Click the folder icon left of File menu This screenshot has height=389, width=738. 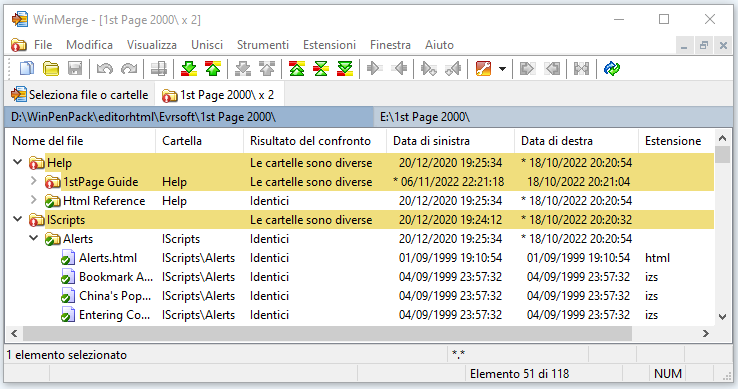19,45
